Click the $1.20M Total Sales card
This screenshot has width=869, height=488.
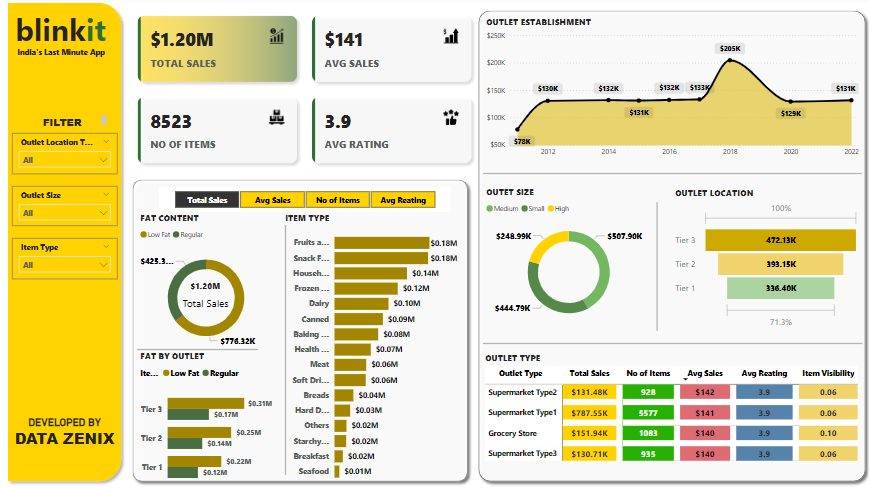tap(218, 49)
